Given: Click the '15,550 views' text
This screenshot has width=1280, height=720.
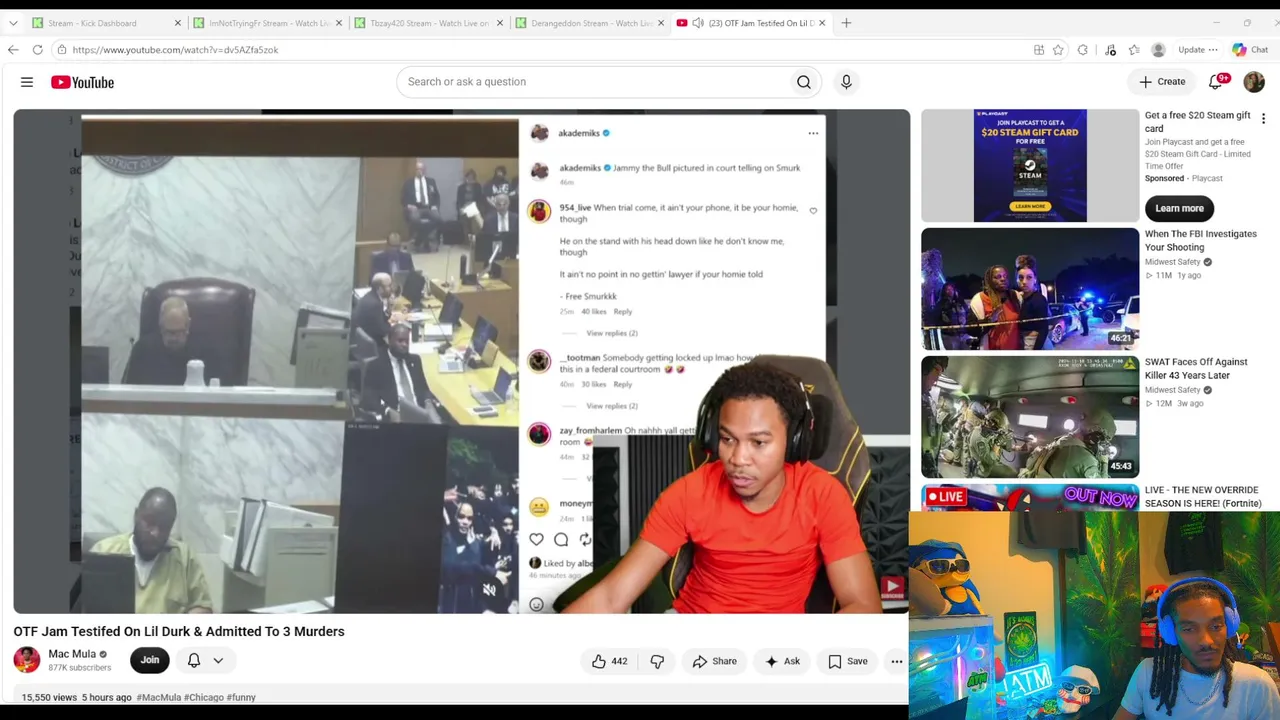Looking at the screenshot, I should [49, 697].
